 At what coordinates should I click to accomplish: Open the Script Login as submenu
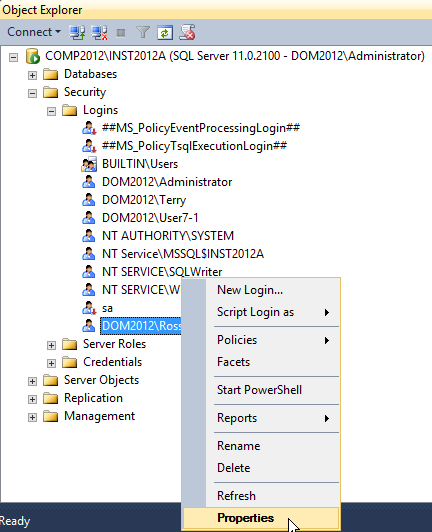click(x=261, y=312)
